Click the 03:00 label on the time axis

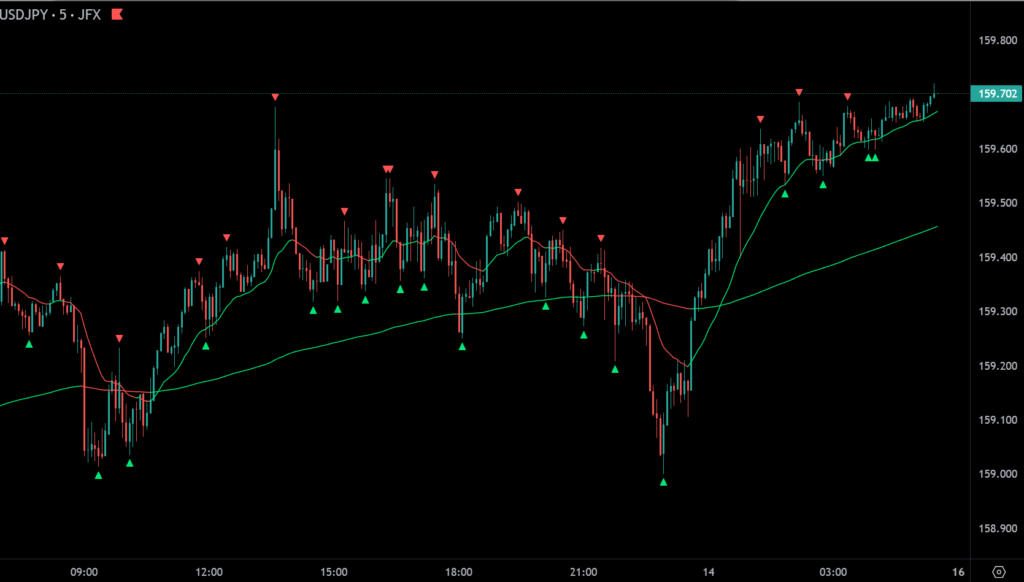tap(833, 572)
